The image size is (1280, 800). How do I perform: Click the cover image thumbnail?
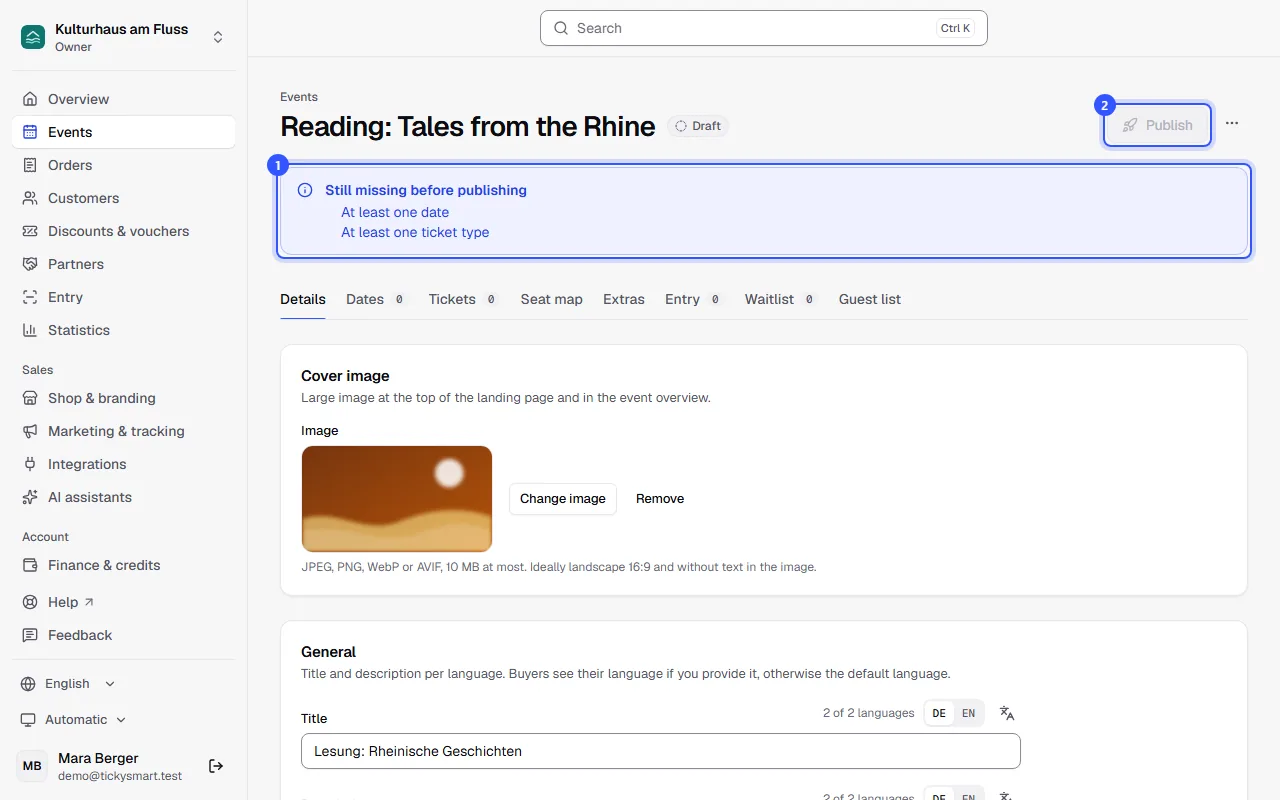397,499
